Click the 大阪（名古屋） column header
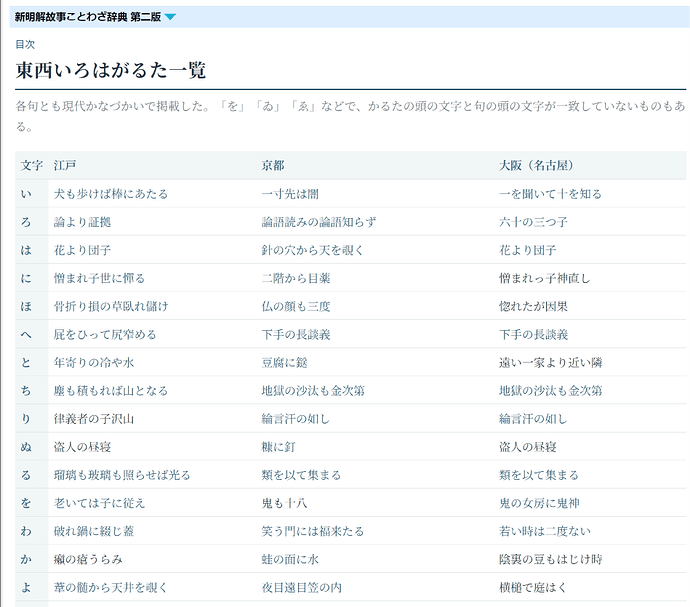 (536, 166)
